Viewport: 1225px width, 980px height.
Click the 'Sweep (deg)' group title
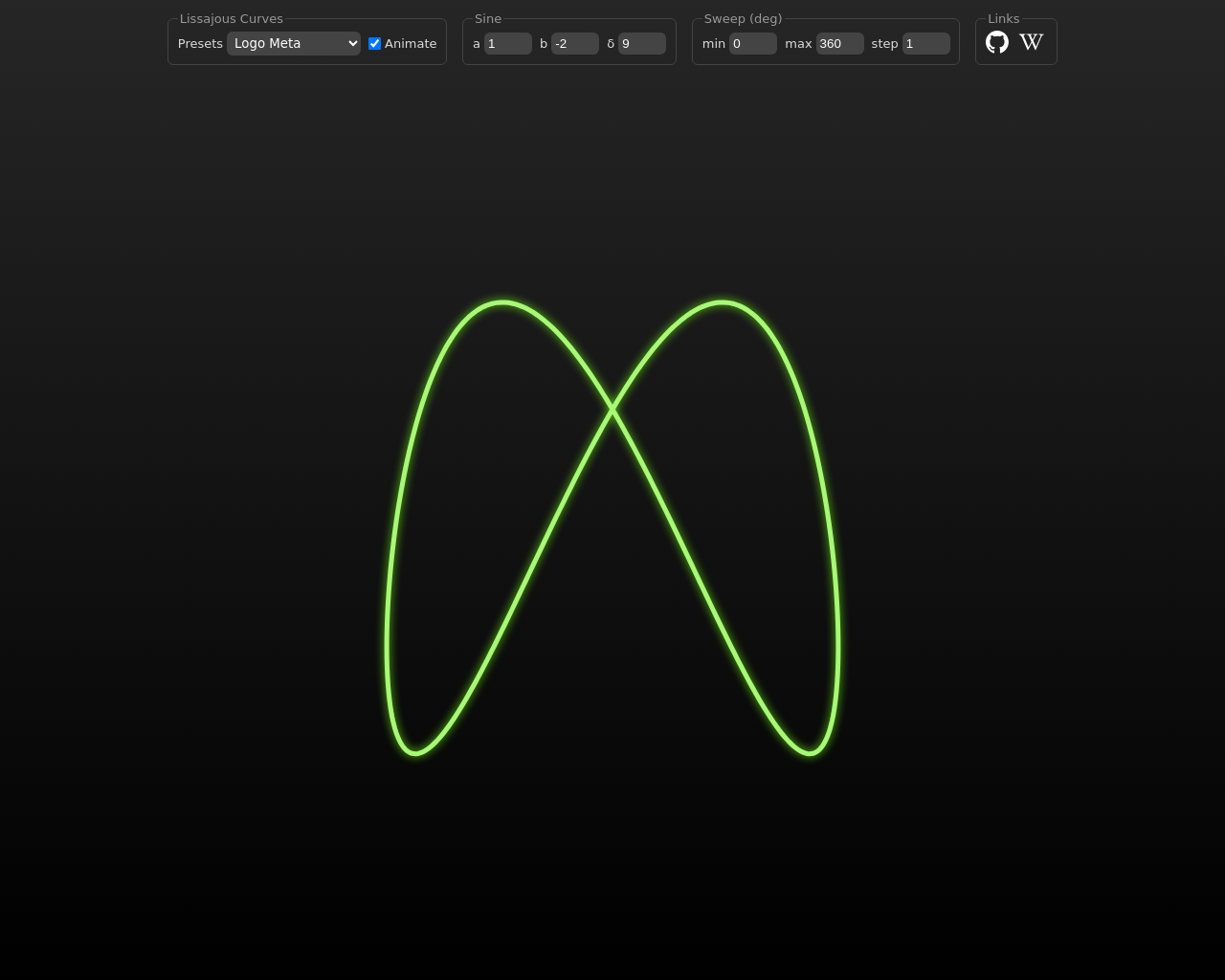coord(743,18)
